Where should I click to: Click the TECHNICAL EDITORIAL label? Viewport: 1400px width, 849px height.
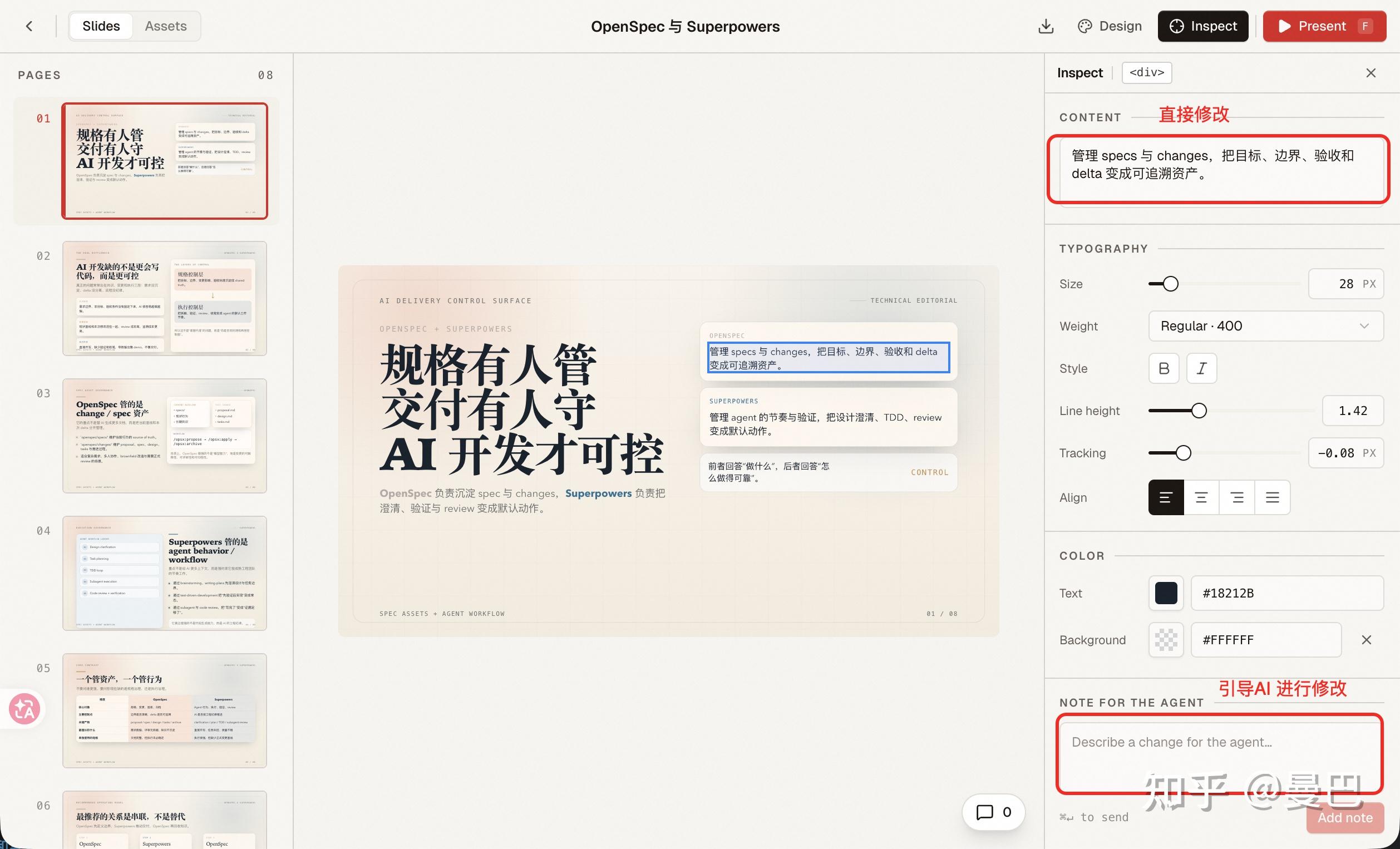914,300
